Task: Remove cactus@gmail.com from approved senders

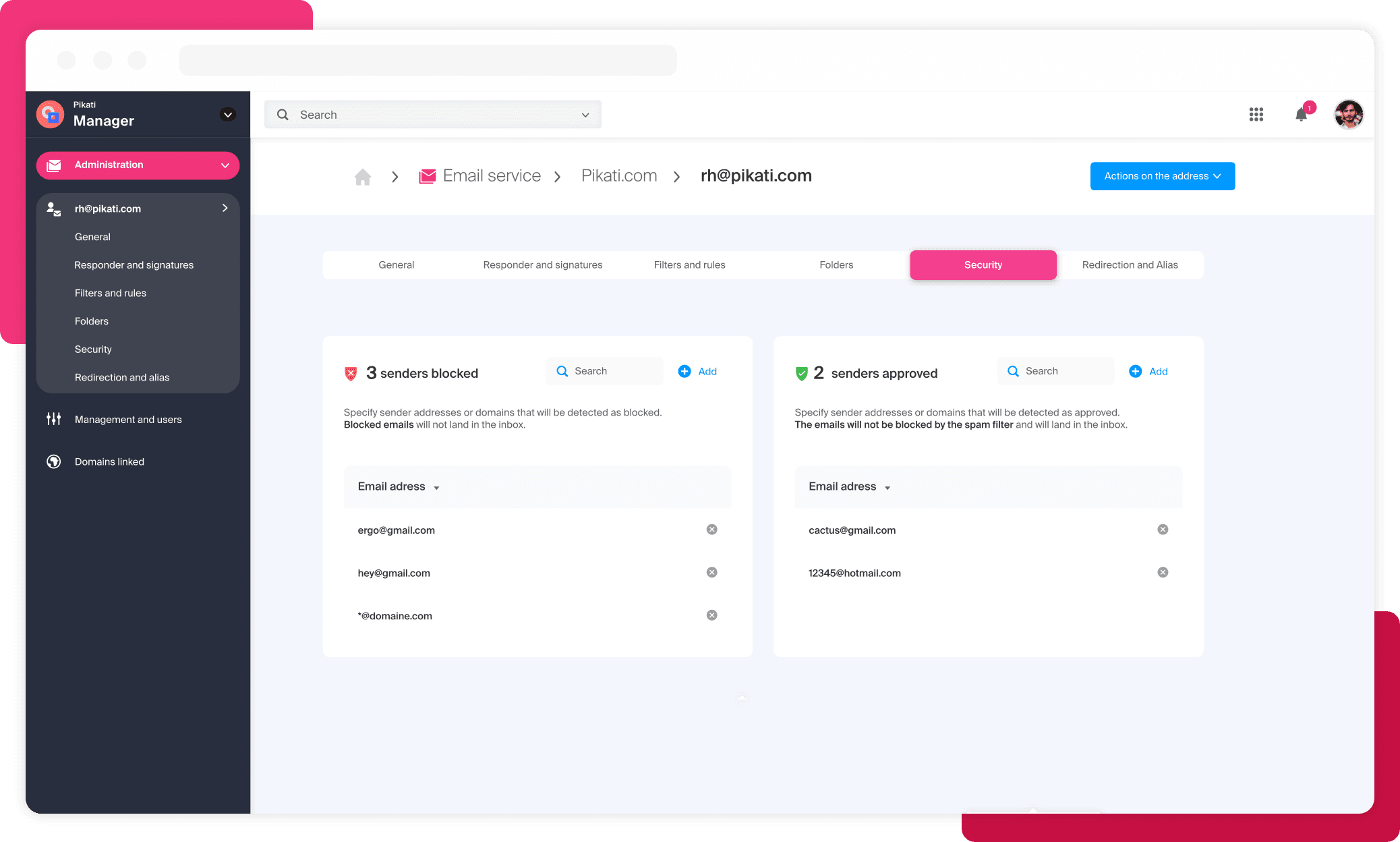Action: click(x=1163, y=530)
